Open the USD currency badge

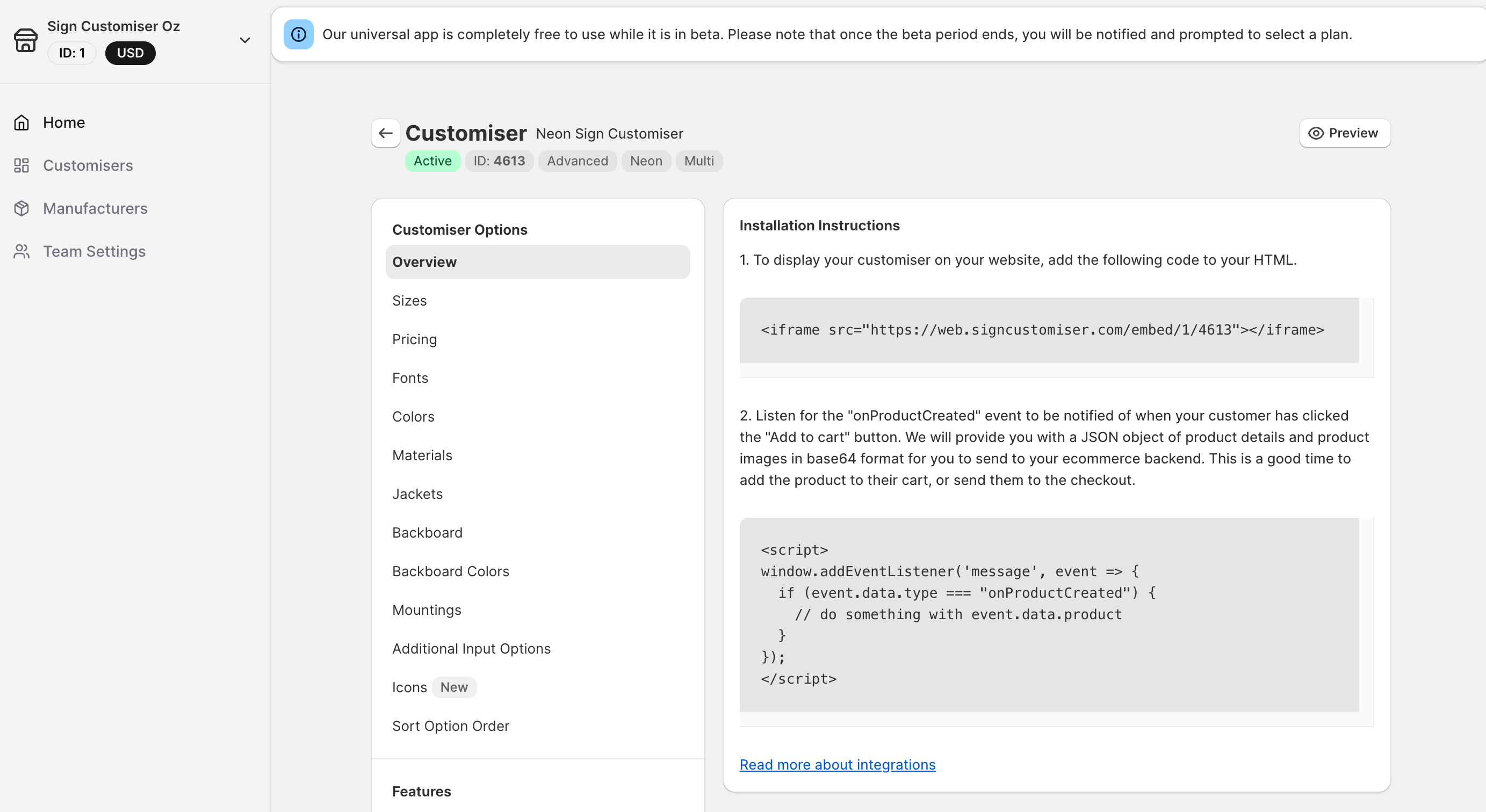point(130,53)
